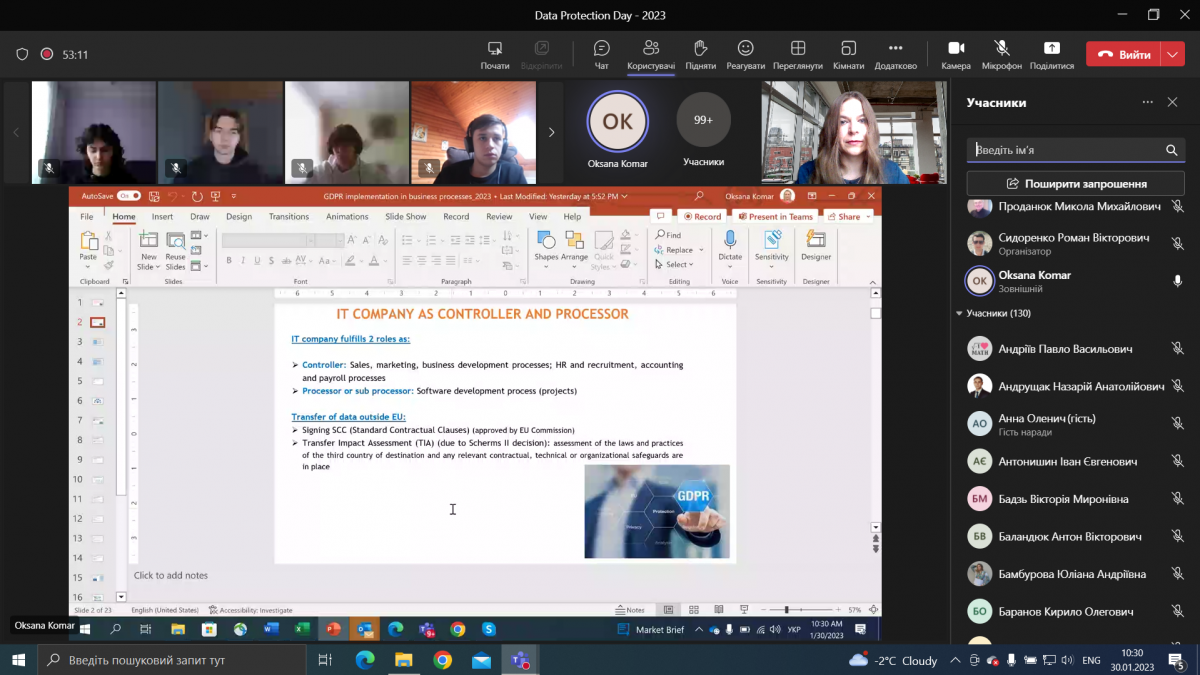1200x675 pixels.
Task: Toggle the Notes pane in PowerPoint status bar
Action: coord(631,610)
